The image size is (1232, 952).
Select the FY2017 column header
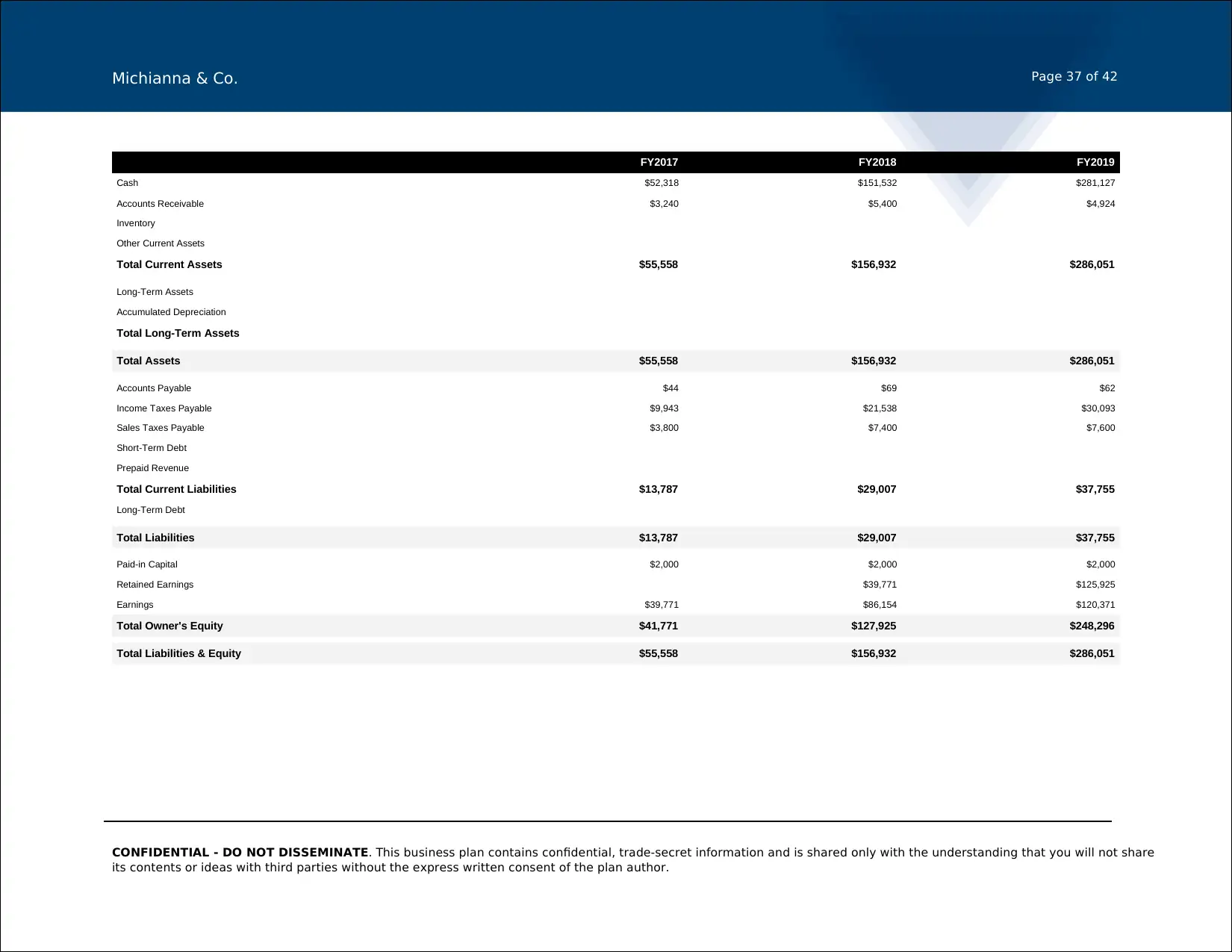coord(659,162)
